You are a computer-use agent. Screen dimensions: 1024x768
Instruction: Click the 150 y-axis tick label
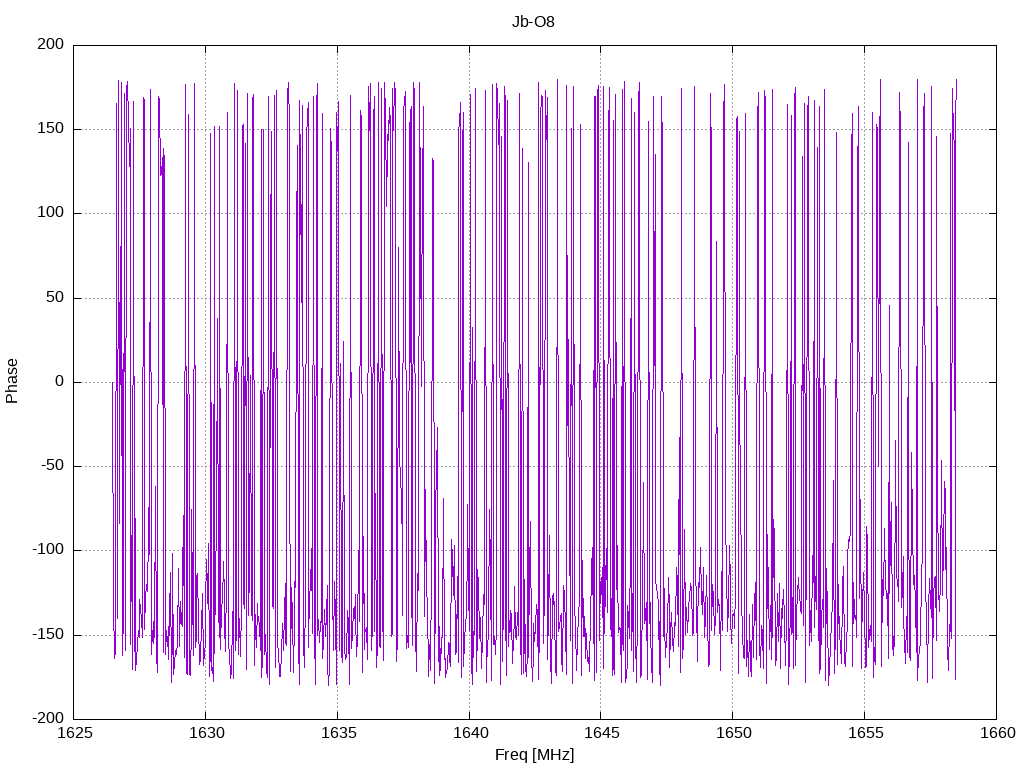tap(51, 129)
